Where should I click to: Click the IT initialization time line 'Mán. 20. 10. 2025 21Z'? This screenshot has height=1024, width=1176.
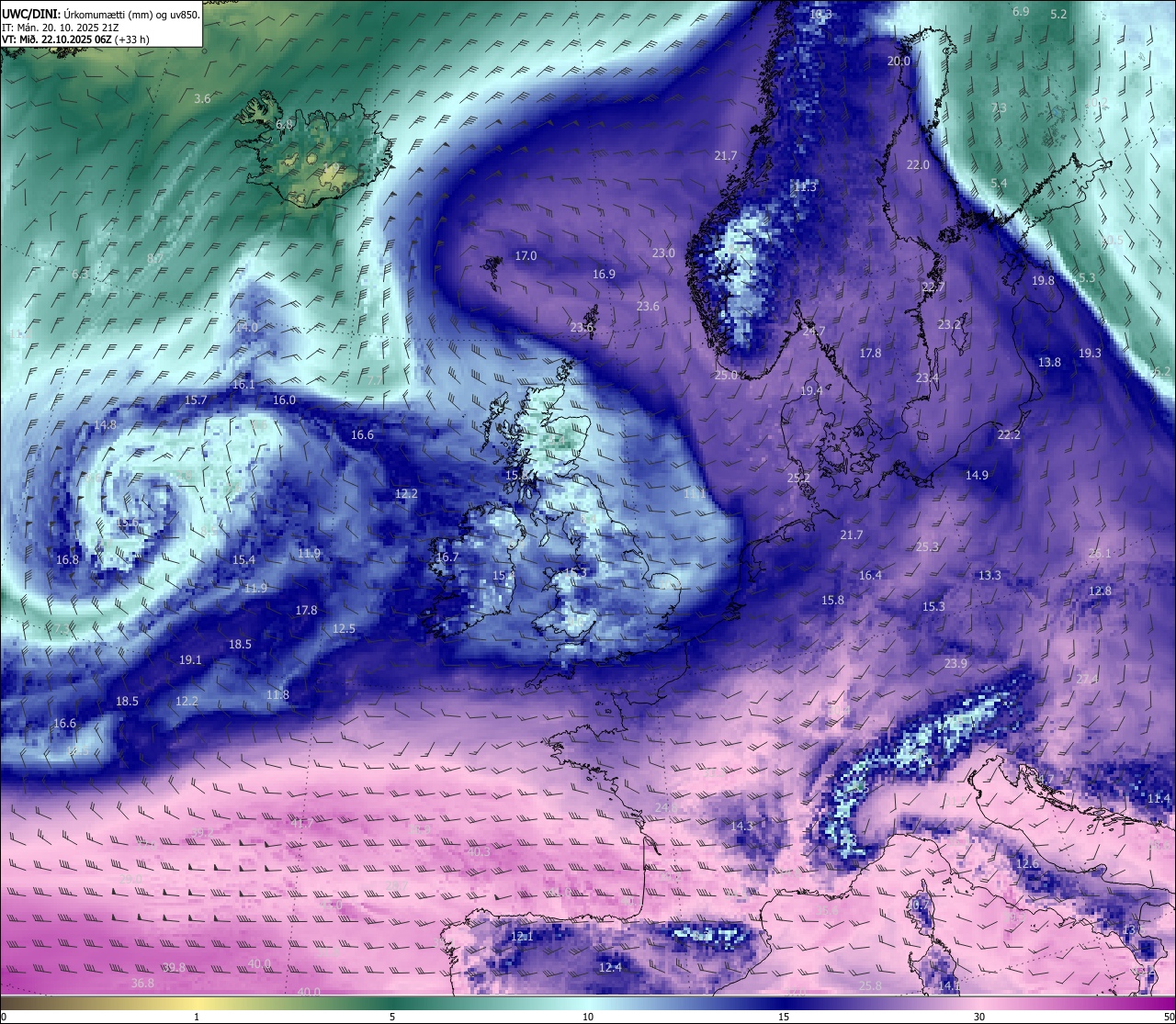click(x=68, y=28)
